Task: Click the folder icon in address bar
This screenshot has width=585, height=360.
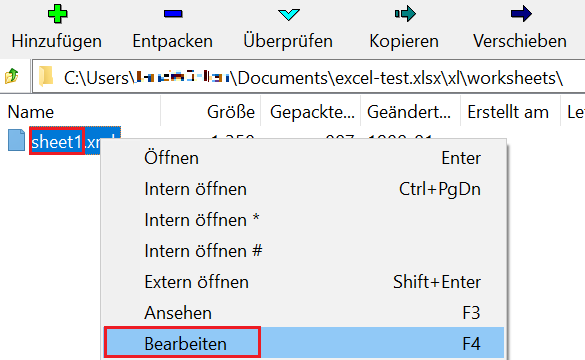Action: tap(46, 76)
